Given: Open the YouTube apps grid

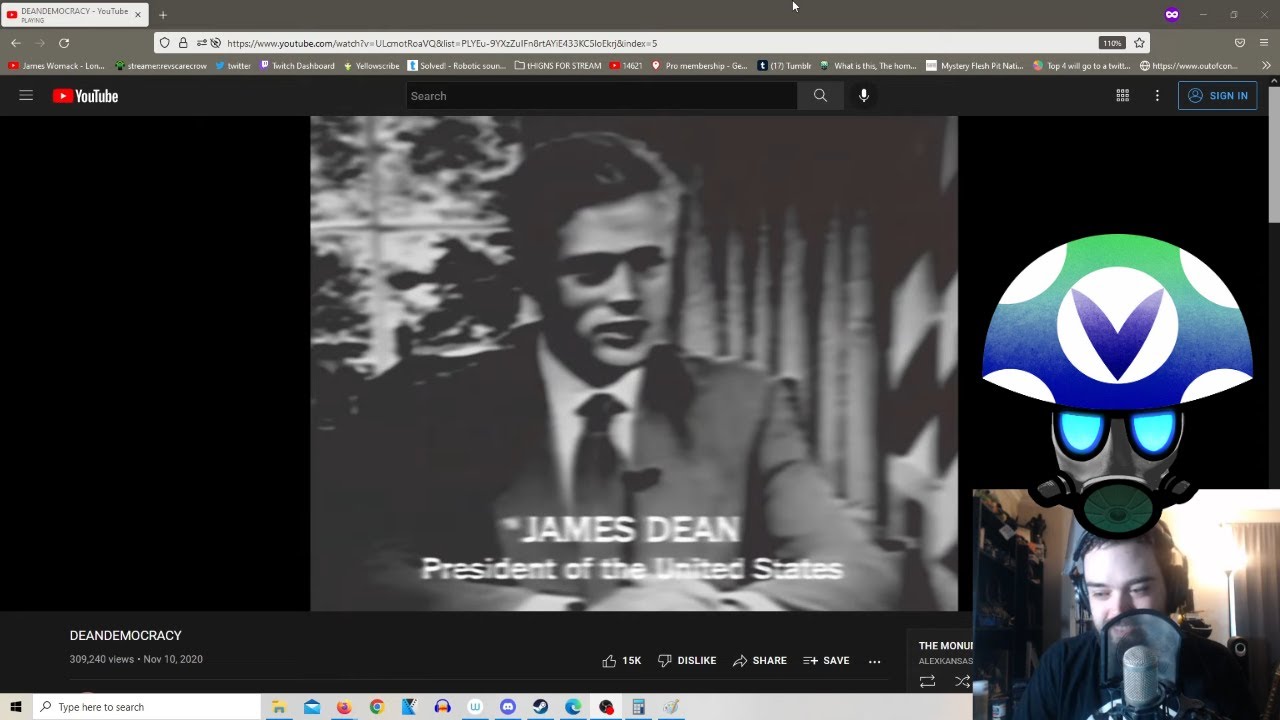Looking at the screenshot, I should [x=1123, y=96].
